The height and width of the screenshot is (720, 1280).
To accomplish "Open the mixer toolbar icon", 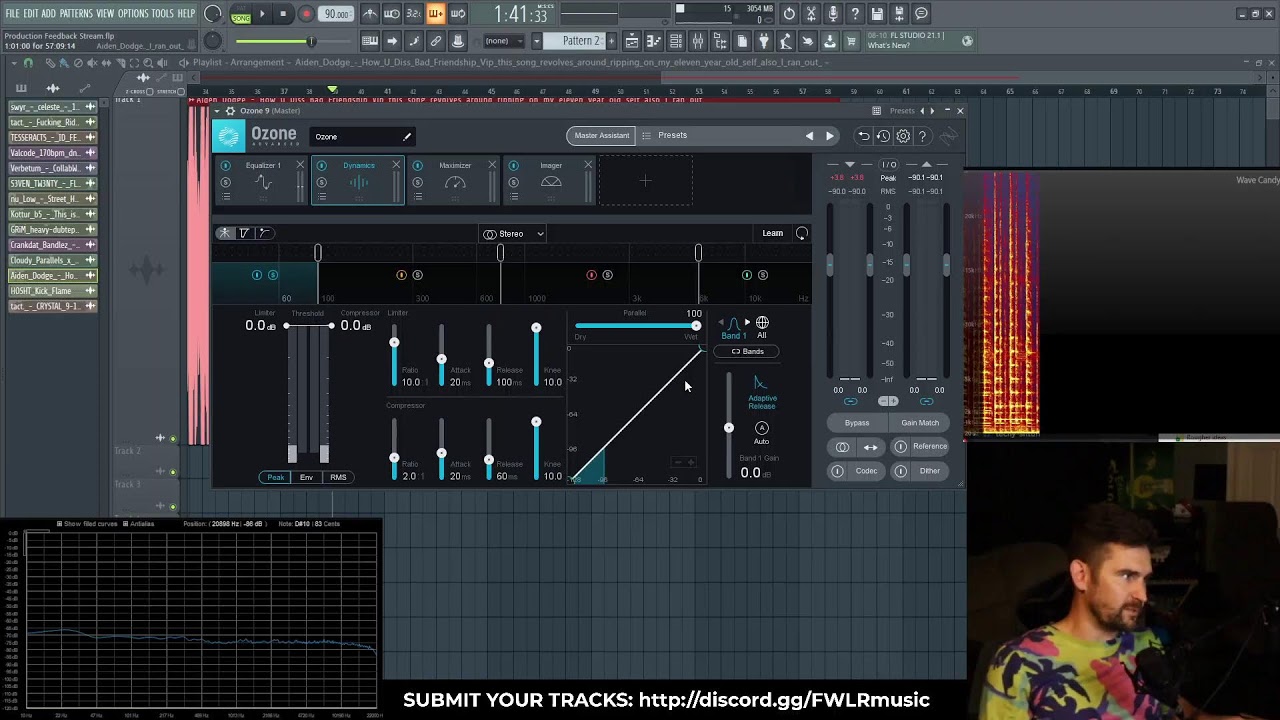I will click(698, 41).
